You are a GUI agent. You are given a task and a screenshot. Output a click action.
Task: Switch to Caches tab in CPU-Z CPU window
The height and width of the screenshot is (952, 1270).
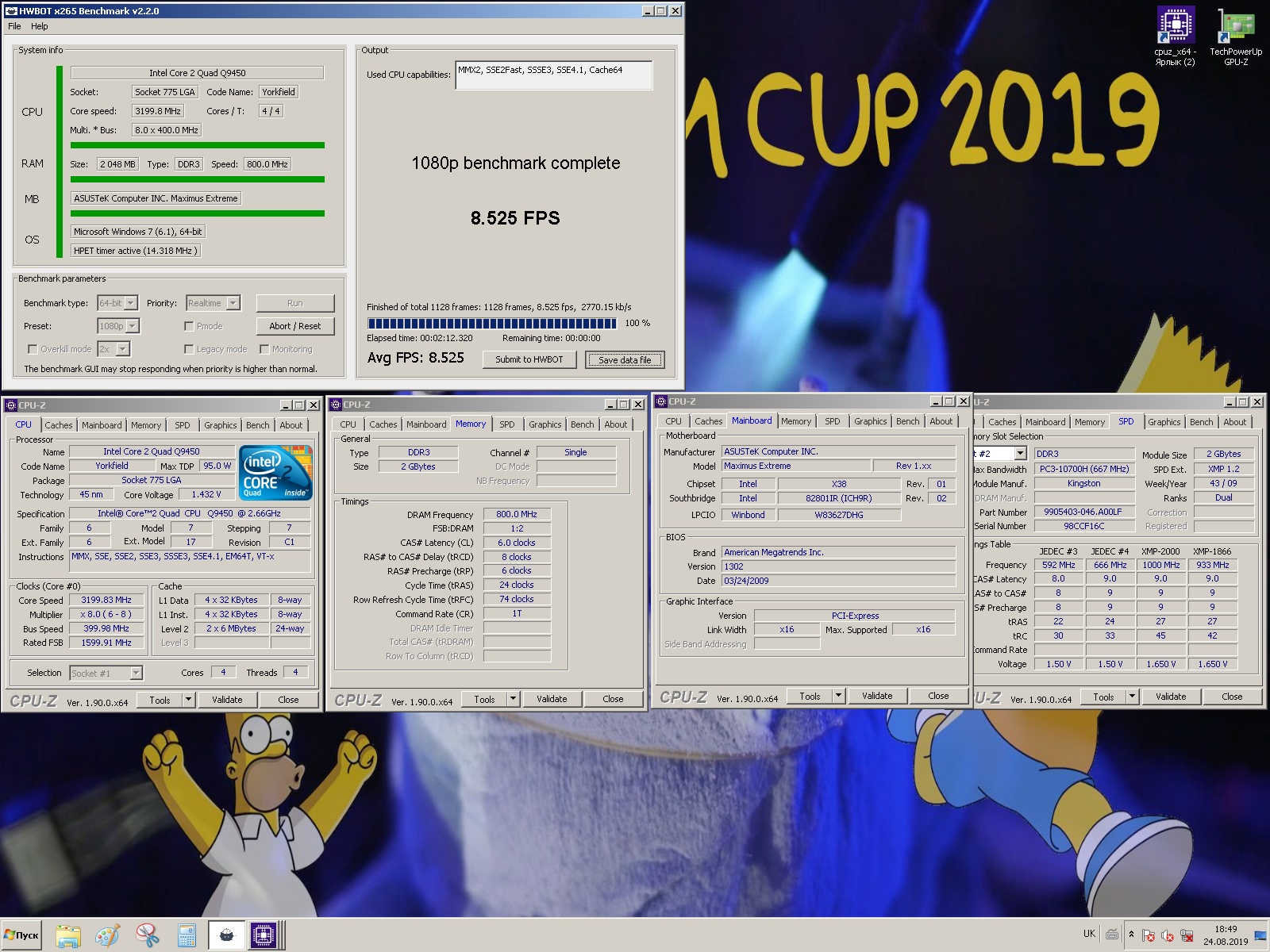(58, 425)
